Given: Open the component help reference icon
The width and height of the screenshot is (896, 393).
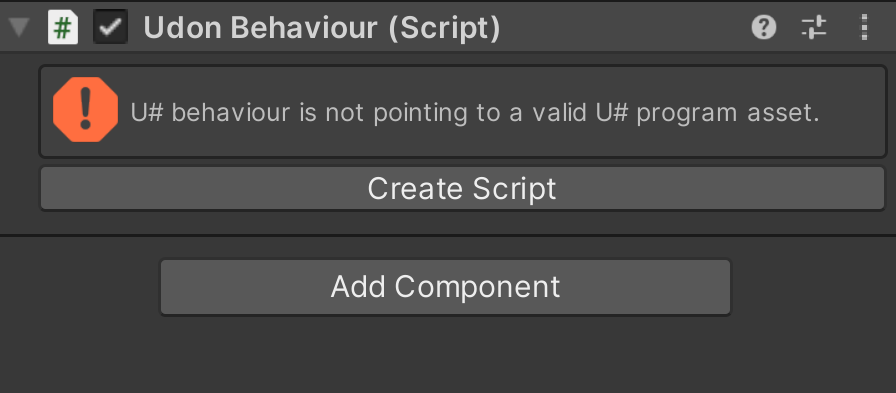Looking at the screenshot, I should pyautogui.click(x=763, y=27).
